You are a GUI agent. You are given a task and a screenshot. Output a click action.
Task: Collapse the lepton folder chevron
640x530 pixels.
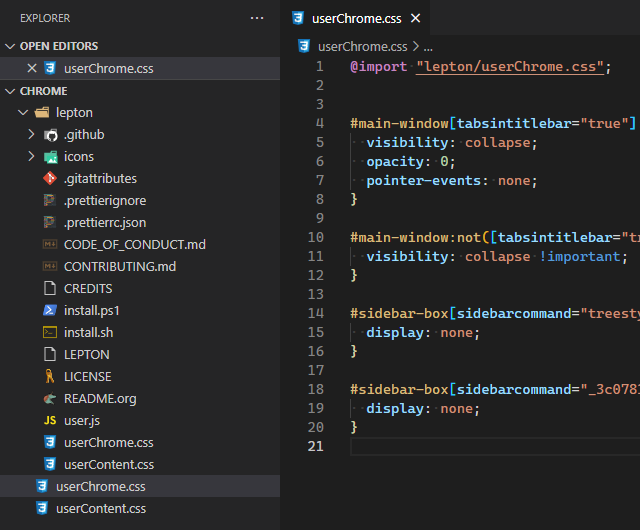(23, 112)
